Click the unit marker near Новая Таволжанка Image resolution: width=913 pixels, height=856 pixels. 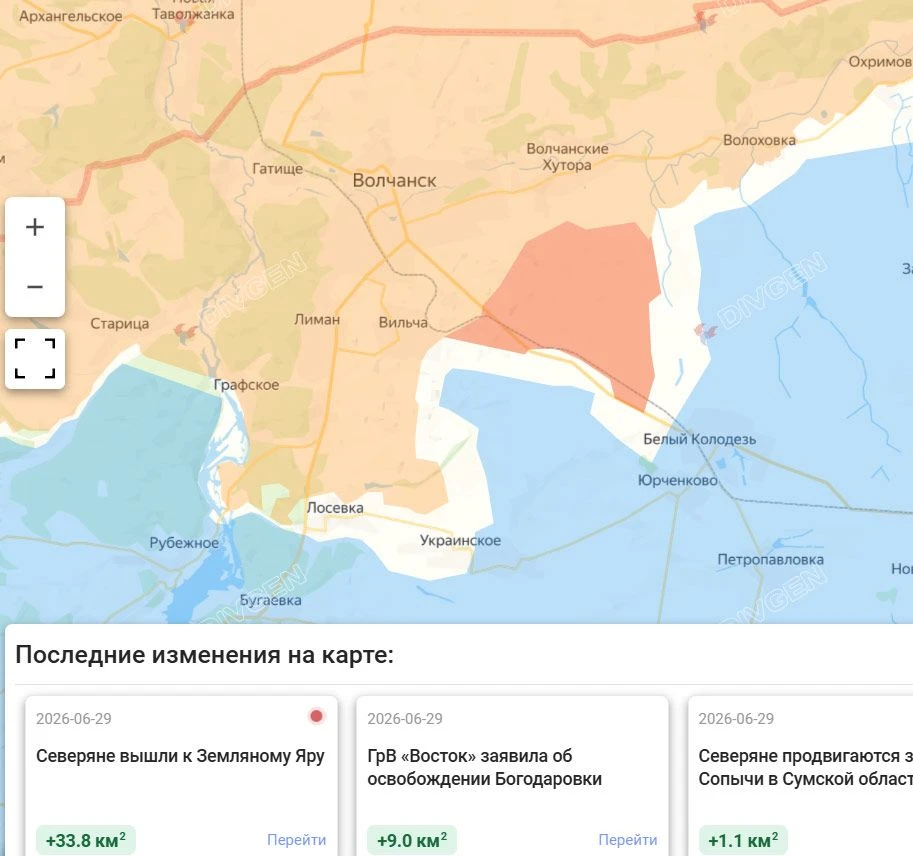pyautogui.click(x=184, y=24)
